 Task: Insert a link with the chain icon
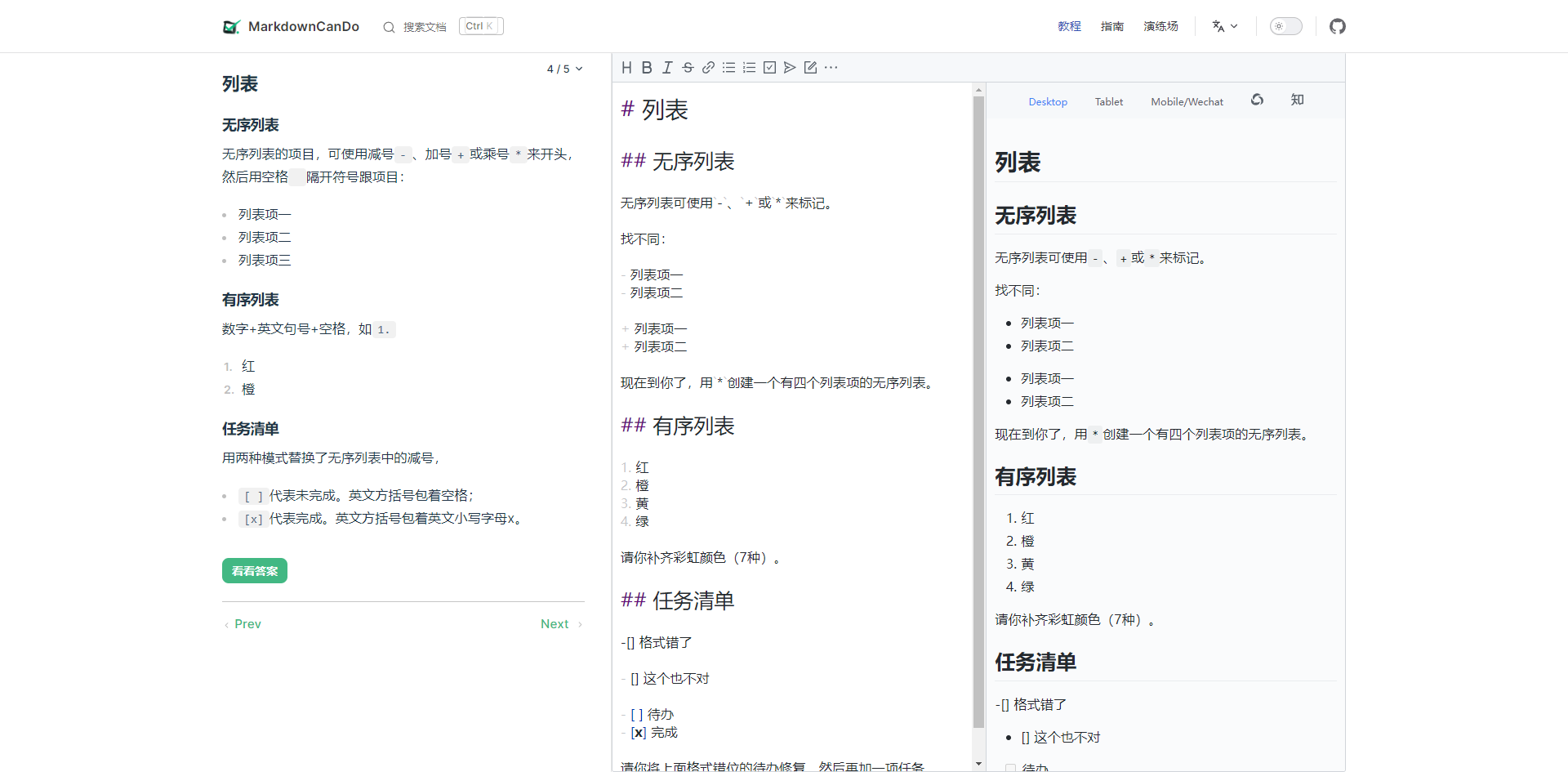click(x=708, y=68)
